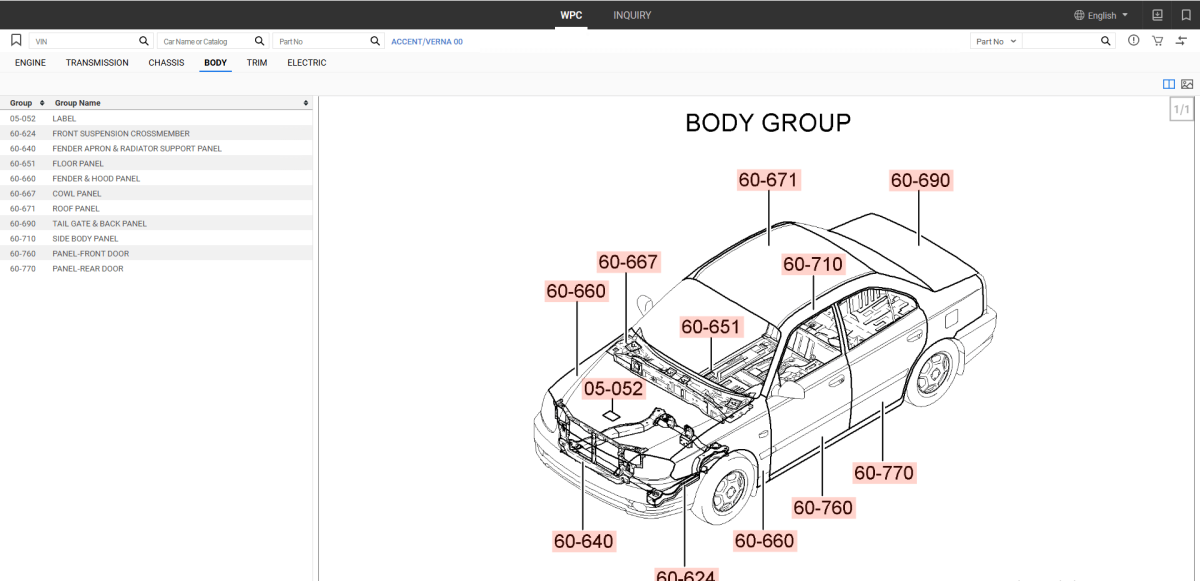Switch to the ENGINE tab
This screenshot has height=581, width=1200.
pos(30,63)
